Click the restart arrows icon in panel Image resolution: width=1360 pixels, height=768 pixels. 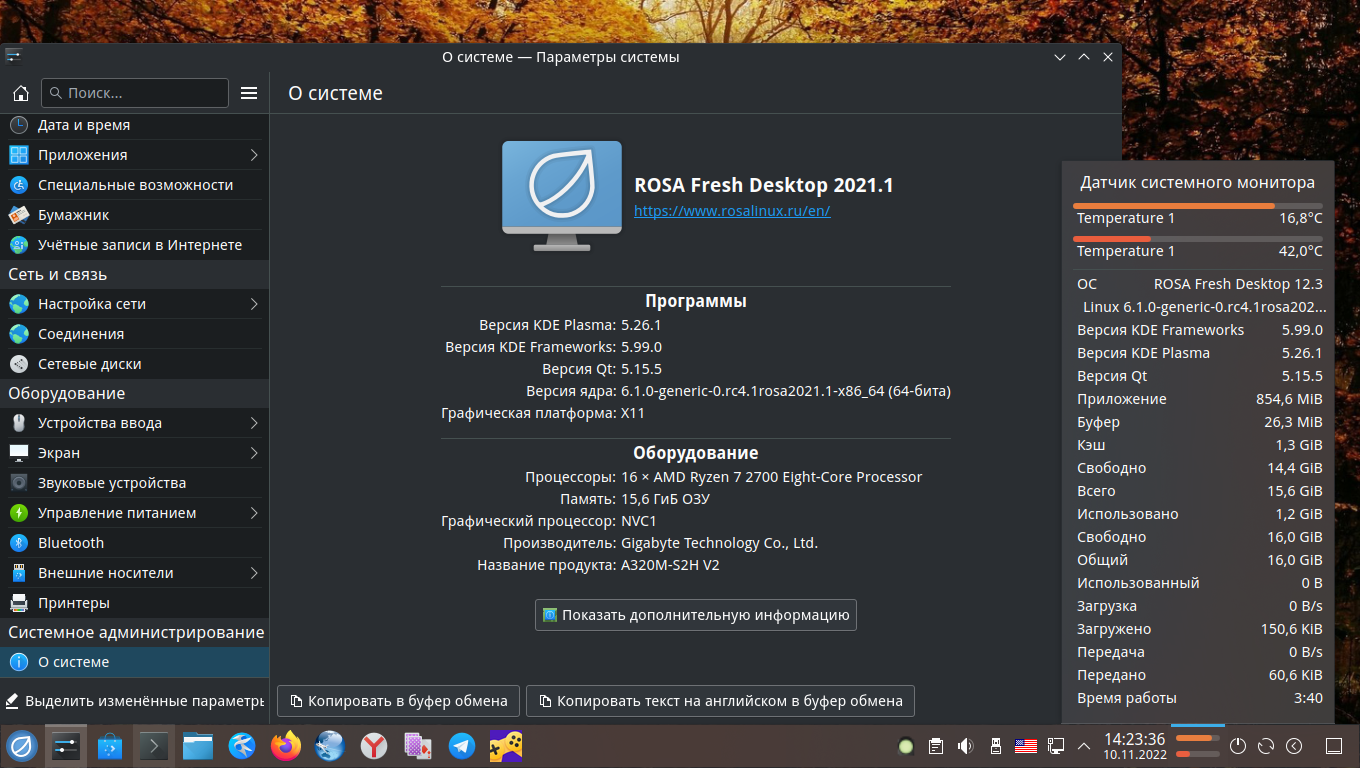(1266, 746)
